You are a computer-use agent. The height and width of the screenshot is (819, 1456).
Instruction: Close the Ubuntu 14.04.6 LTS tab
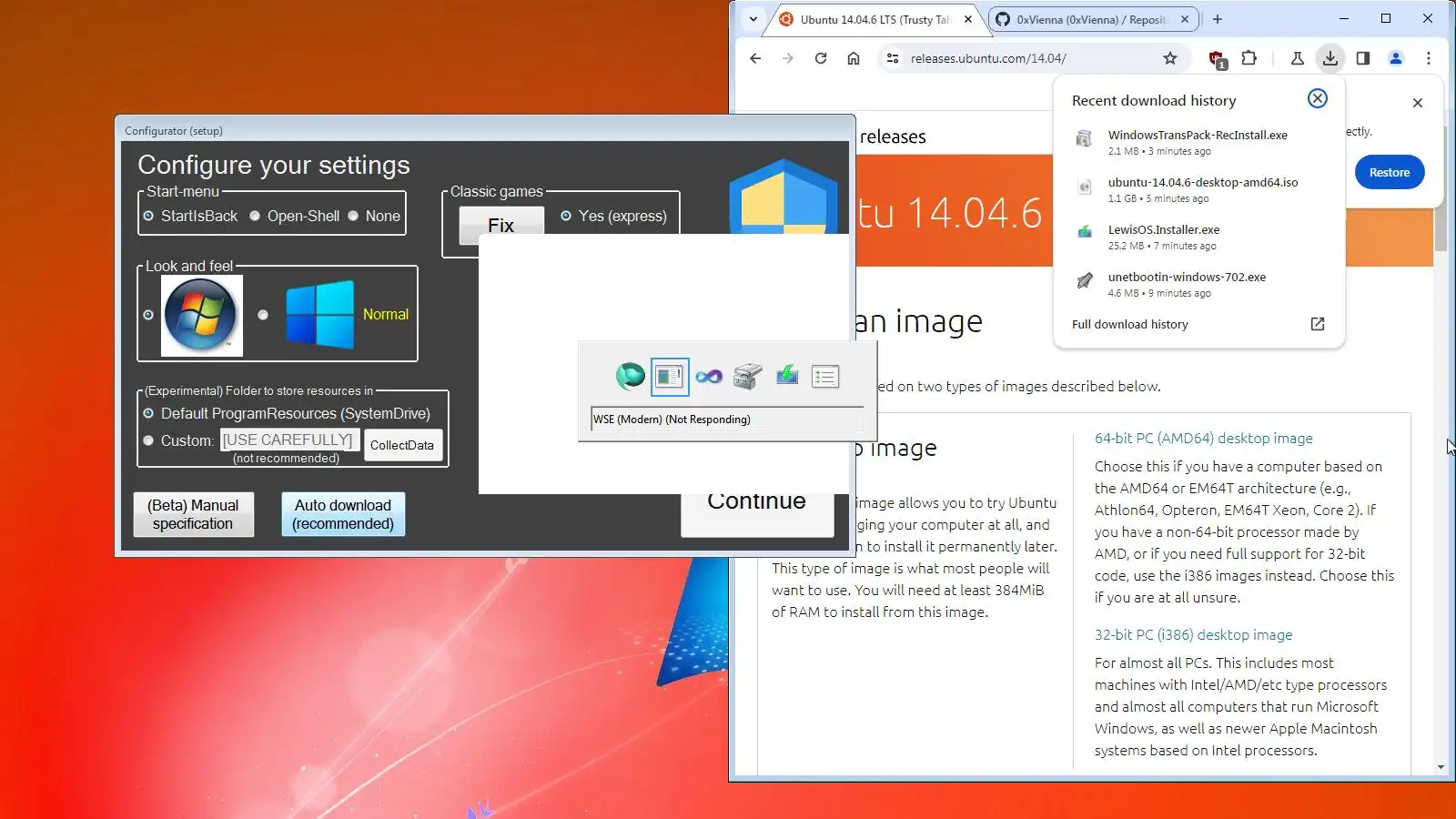[968, 19]
